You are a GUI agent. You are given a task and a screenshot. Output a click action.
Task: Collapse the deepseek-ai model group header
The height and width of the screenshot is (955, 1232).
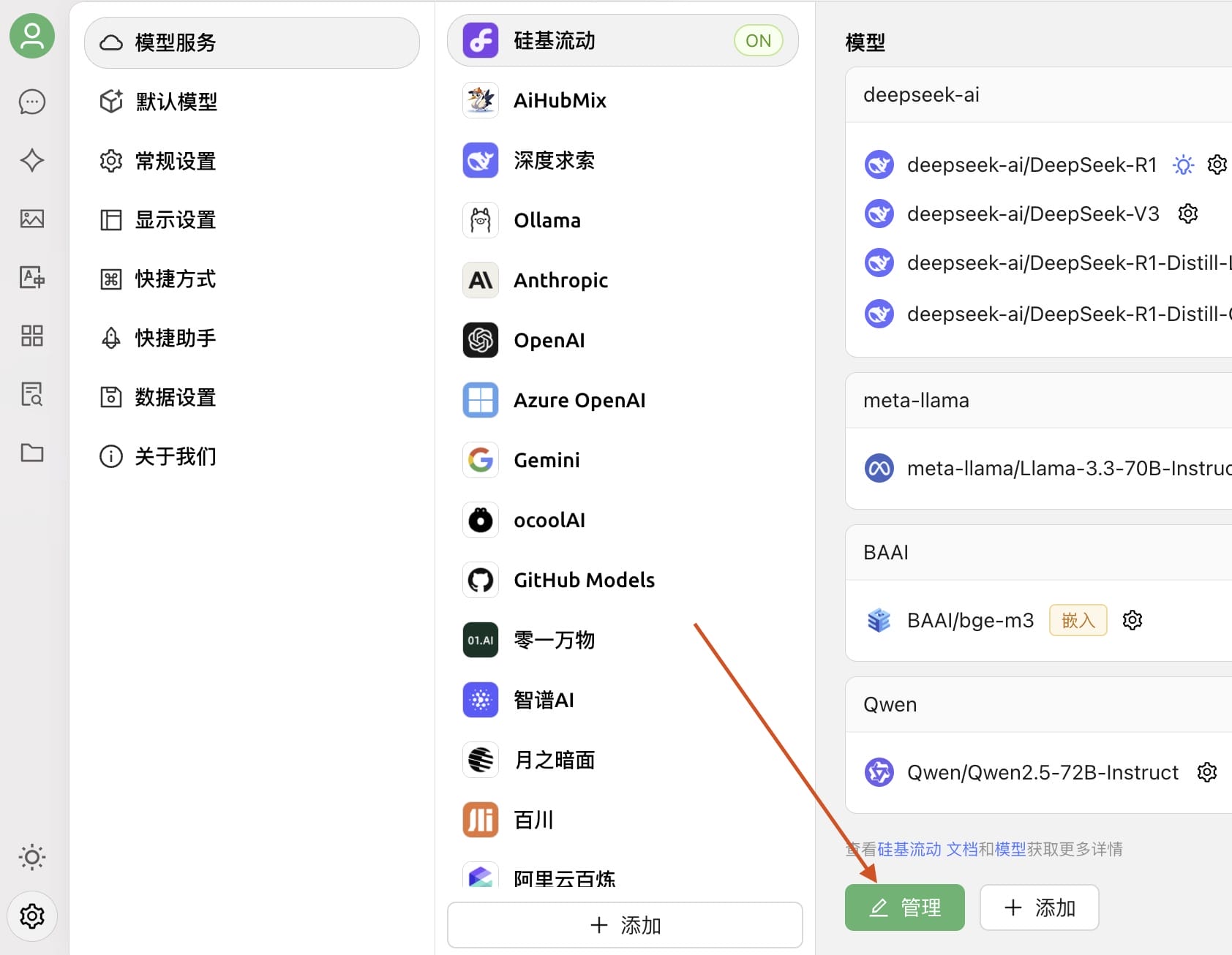[x=1039, y=95]
